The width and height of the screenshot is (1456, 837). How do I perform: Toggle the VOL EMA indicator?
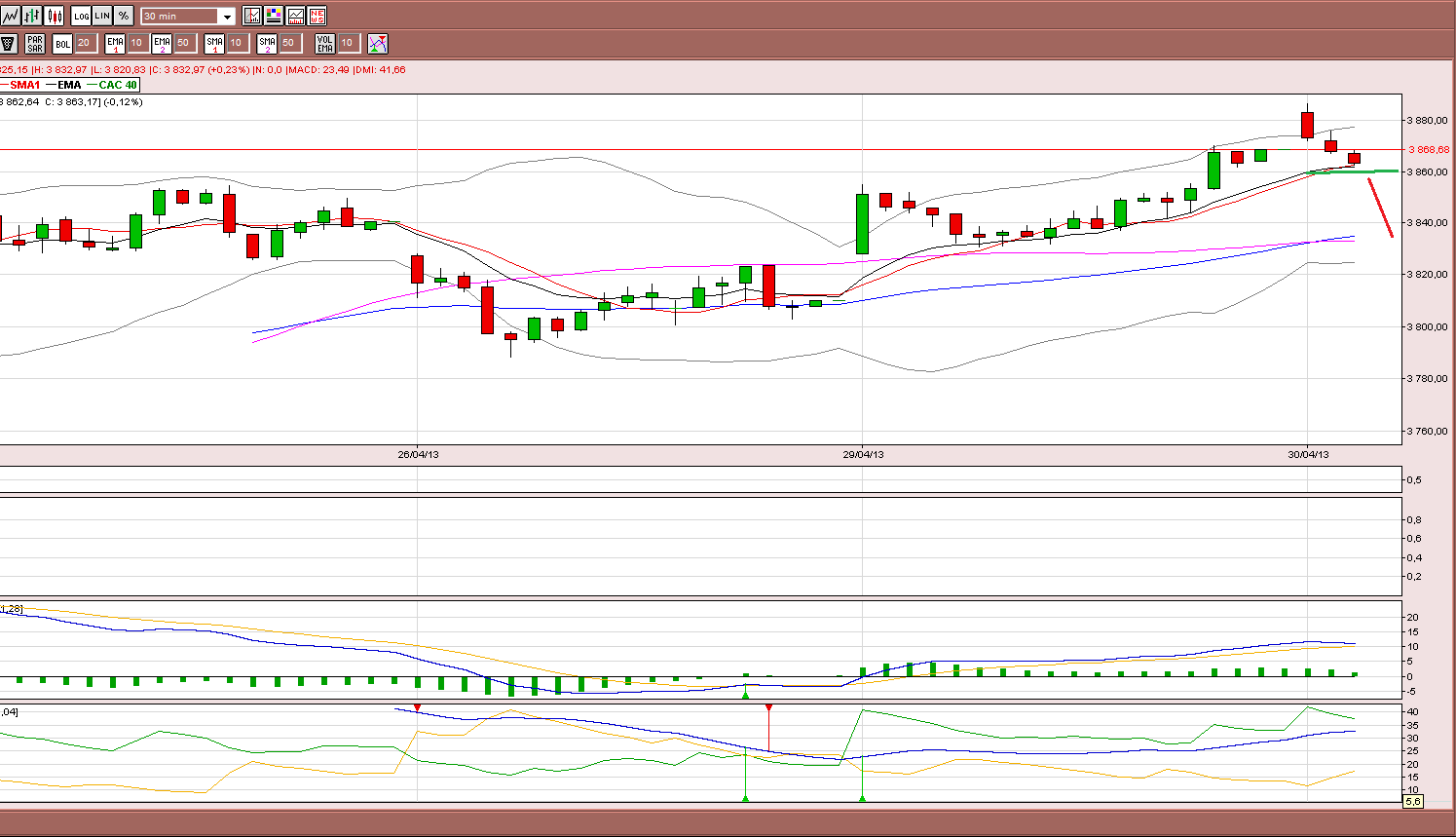[x=325, y=43]
